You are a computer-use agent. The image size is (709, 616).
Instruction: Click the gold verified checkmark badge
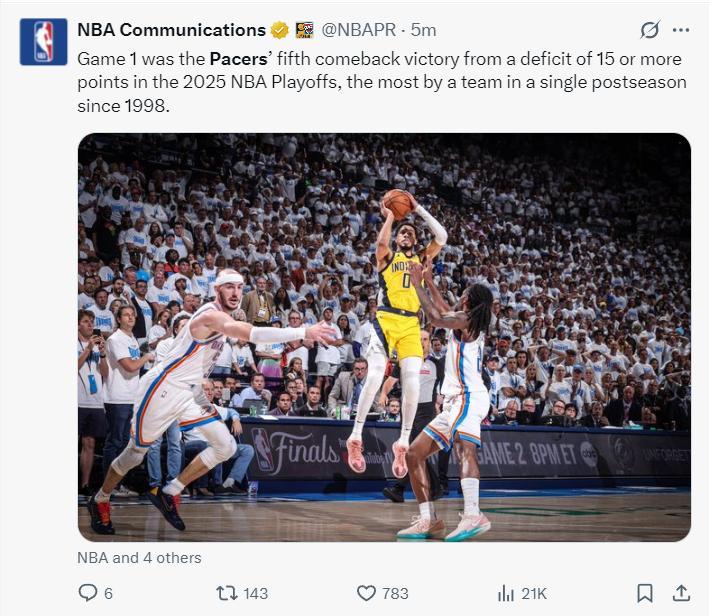coord(280,30)
